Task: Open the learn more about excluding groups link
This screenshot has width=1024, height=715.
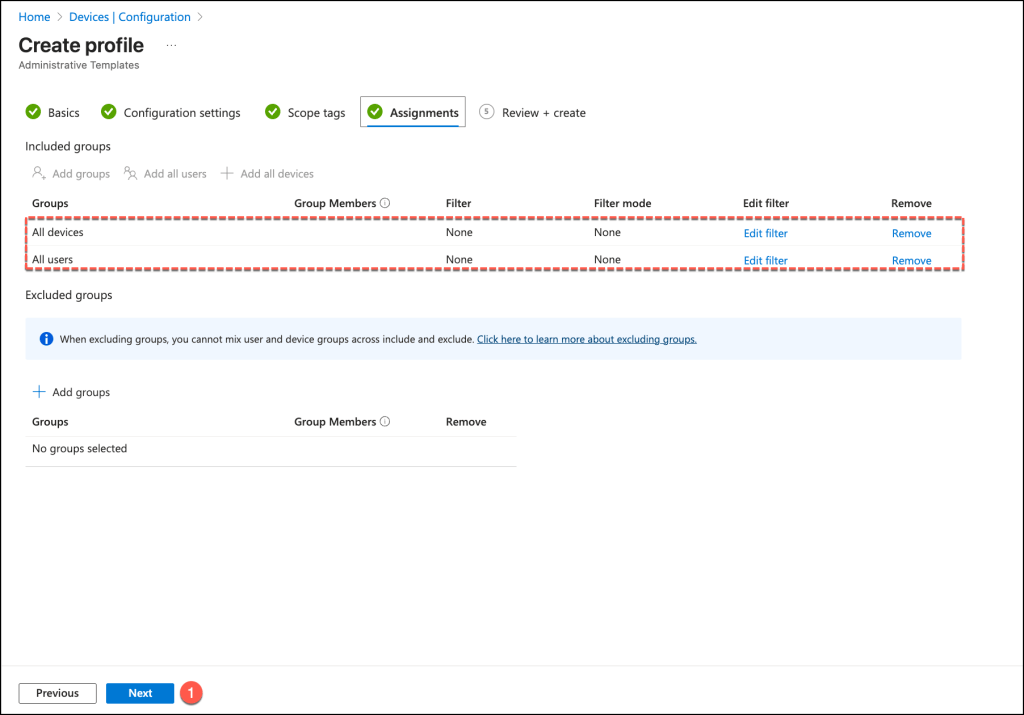Action: click(x=586, y=339)
